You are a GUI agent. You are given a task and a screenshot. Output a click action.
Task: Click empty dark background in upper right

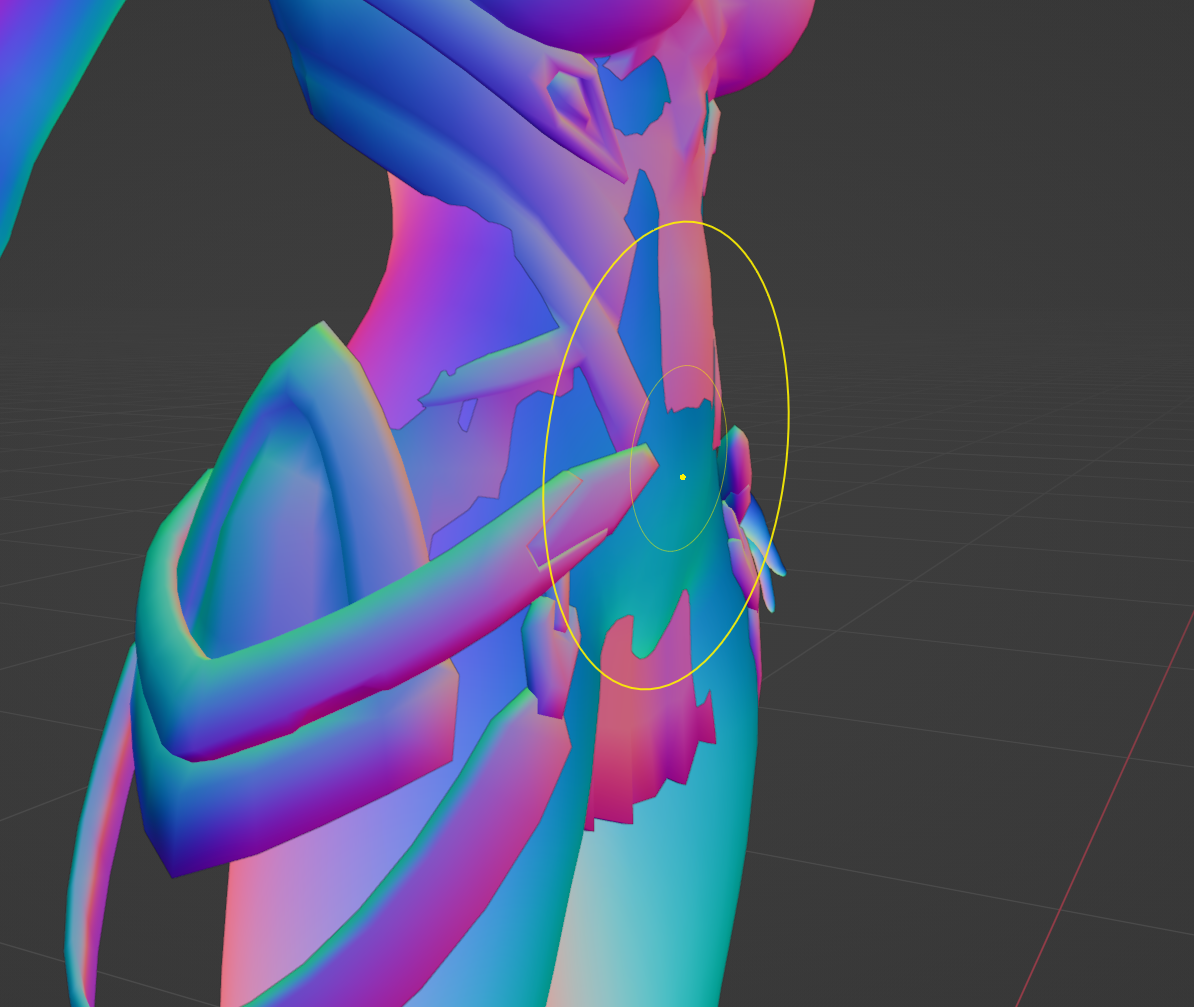(1000, 150)
